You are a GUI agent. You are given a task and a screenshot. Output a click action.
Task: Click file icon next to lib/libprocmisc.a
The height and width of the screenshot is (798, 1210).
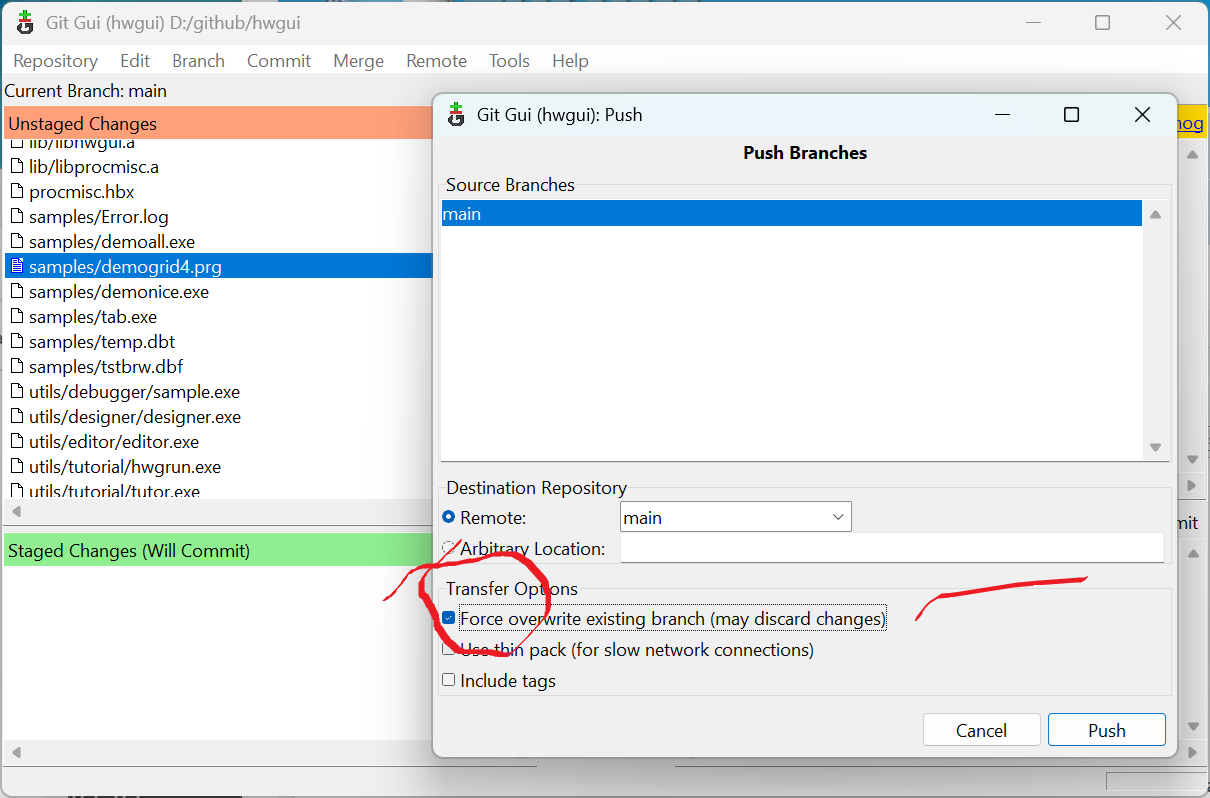pyautogui.click(x=17, y=166)
